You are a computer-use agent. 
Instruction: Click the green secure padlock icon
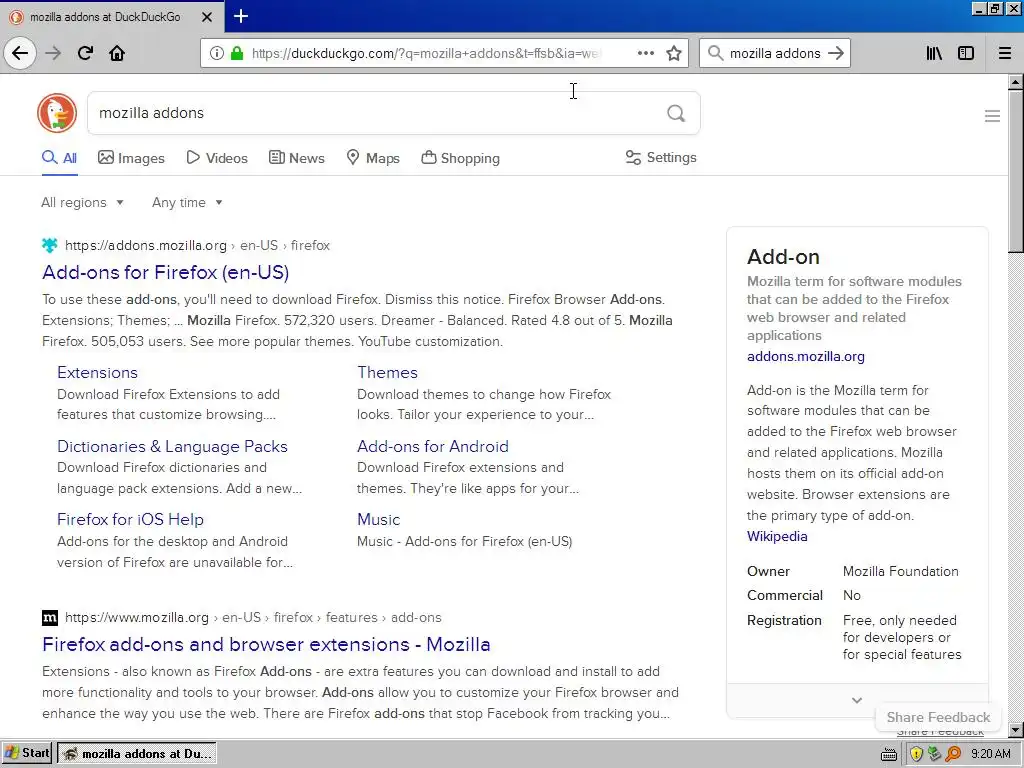pyautogui.click(x=236, y=53)
